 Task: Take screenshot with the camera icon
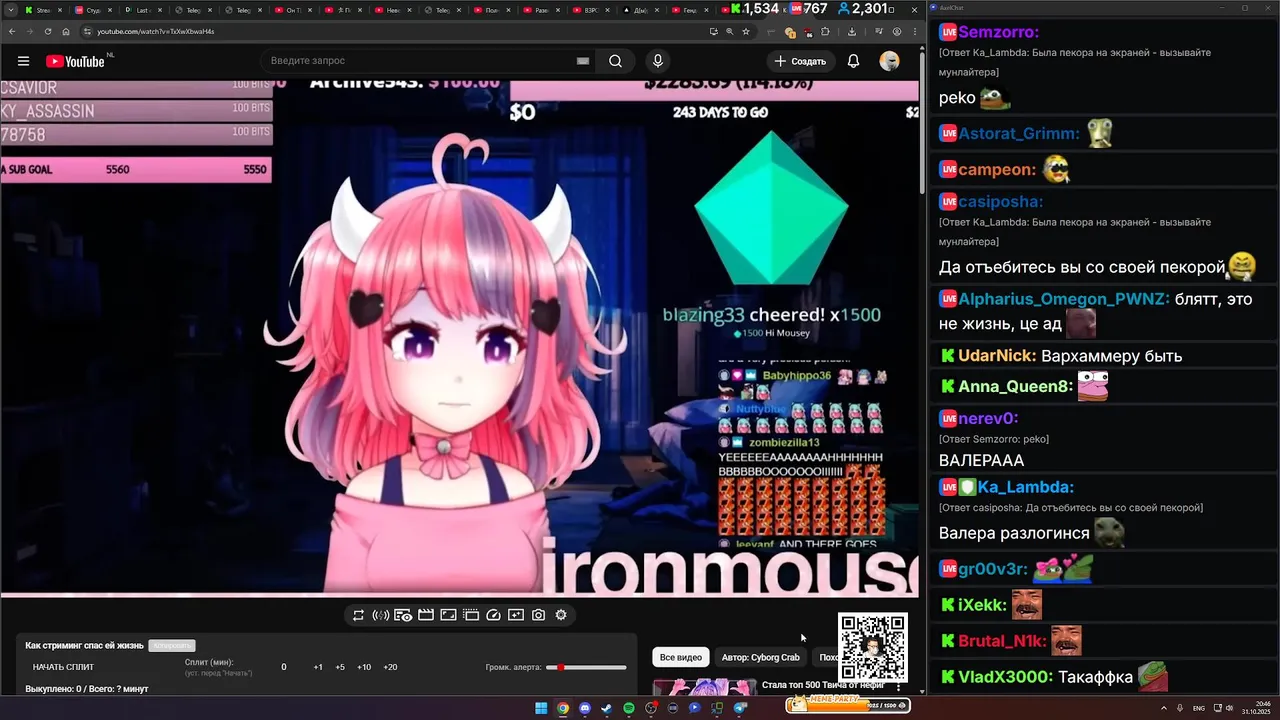tap(538, 615)
